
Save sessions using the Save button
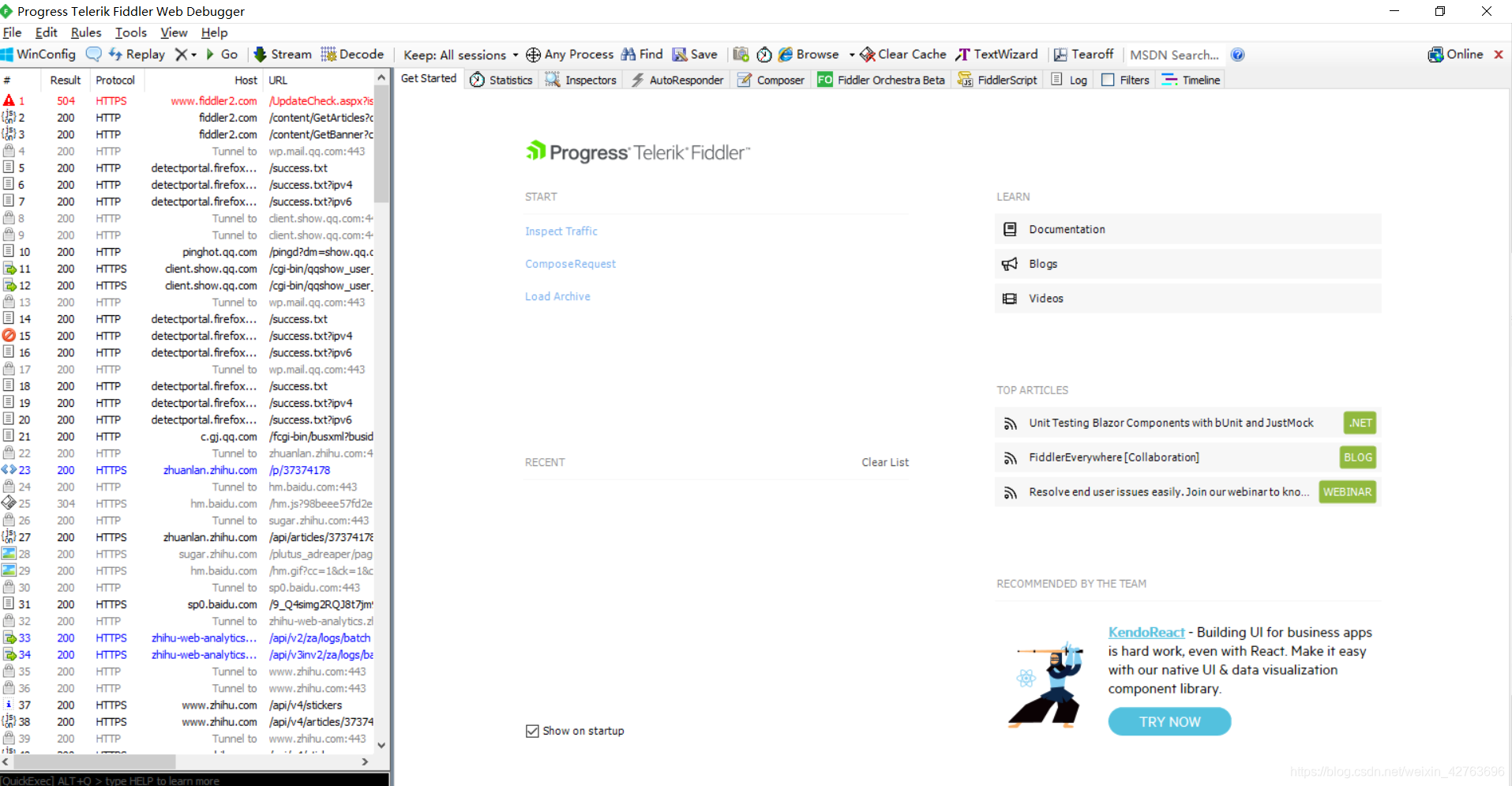[695, 55]
